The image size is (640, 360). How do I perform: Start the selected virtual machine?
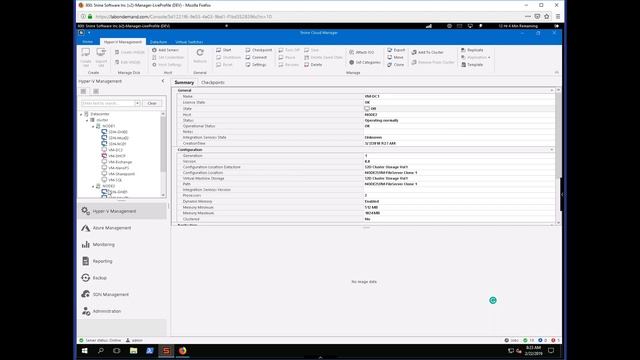click(x=224, y=50)
